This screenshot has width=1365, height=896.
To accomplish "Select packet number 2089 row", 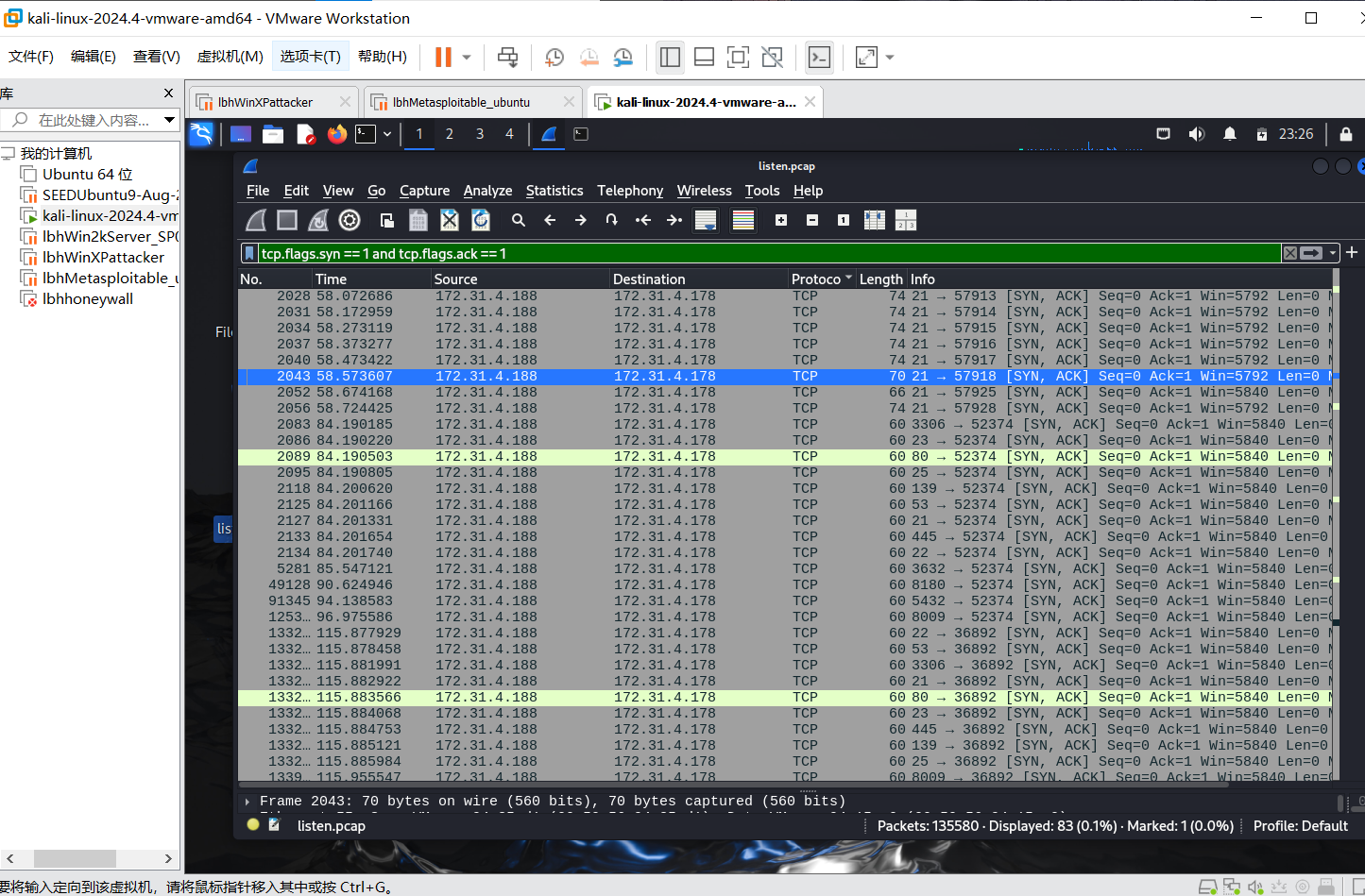I will pyautogui.click(x=784, y=456).
